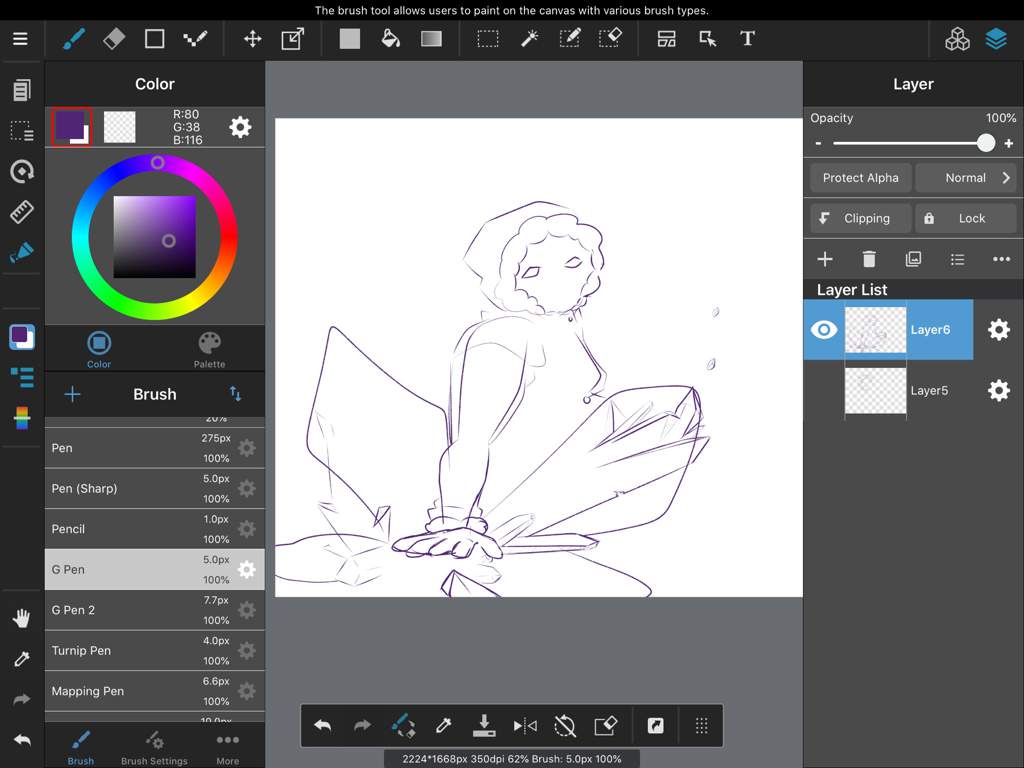
Task: Click the Opacity slider handle
Action: click(x=986, y=143)
